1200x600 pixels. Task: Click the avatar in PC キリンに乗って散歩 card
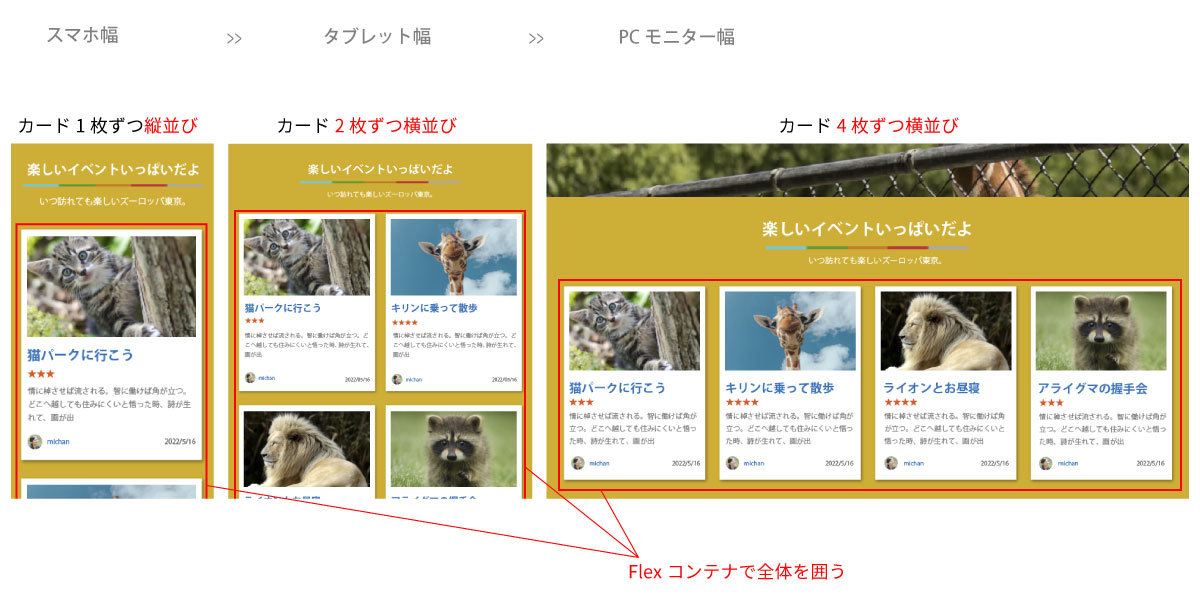click(733, 463)
